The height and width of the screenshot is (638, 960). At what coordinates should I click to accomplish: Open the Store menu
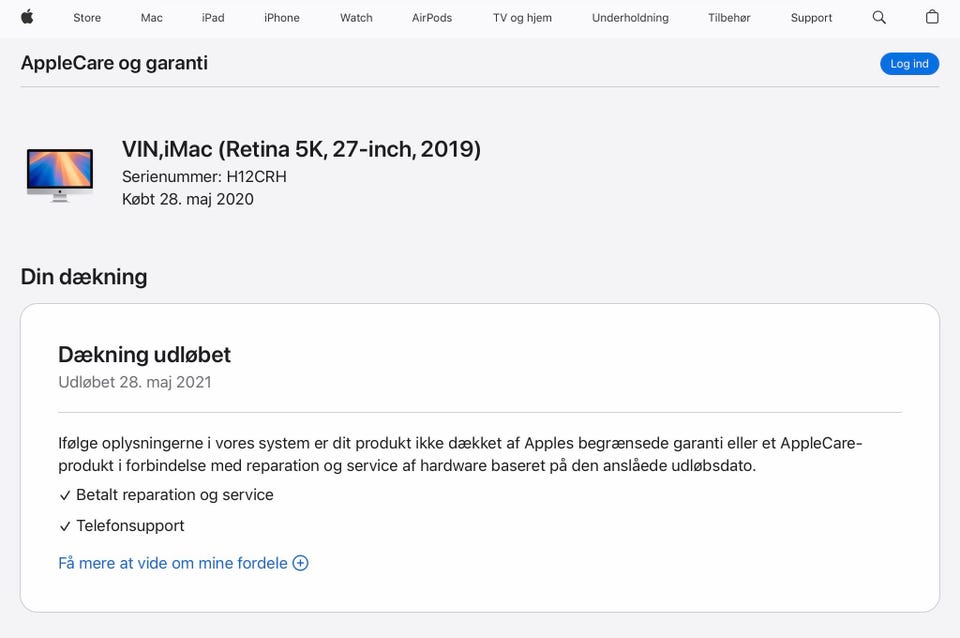tap(87, 18)
